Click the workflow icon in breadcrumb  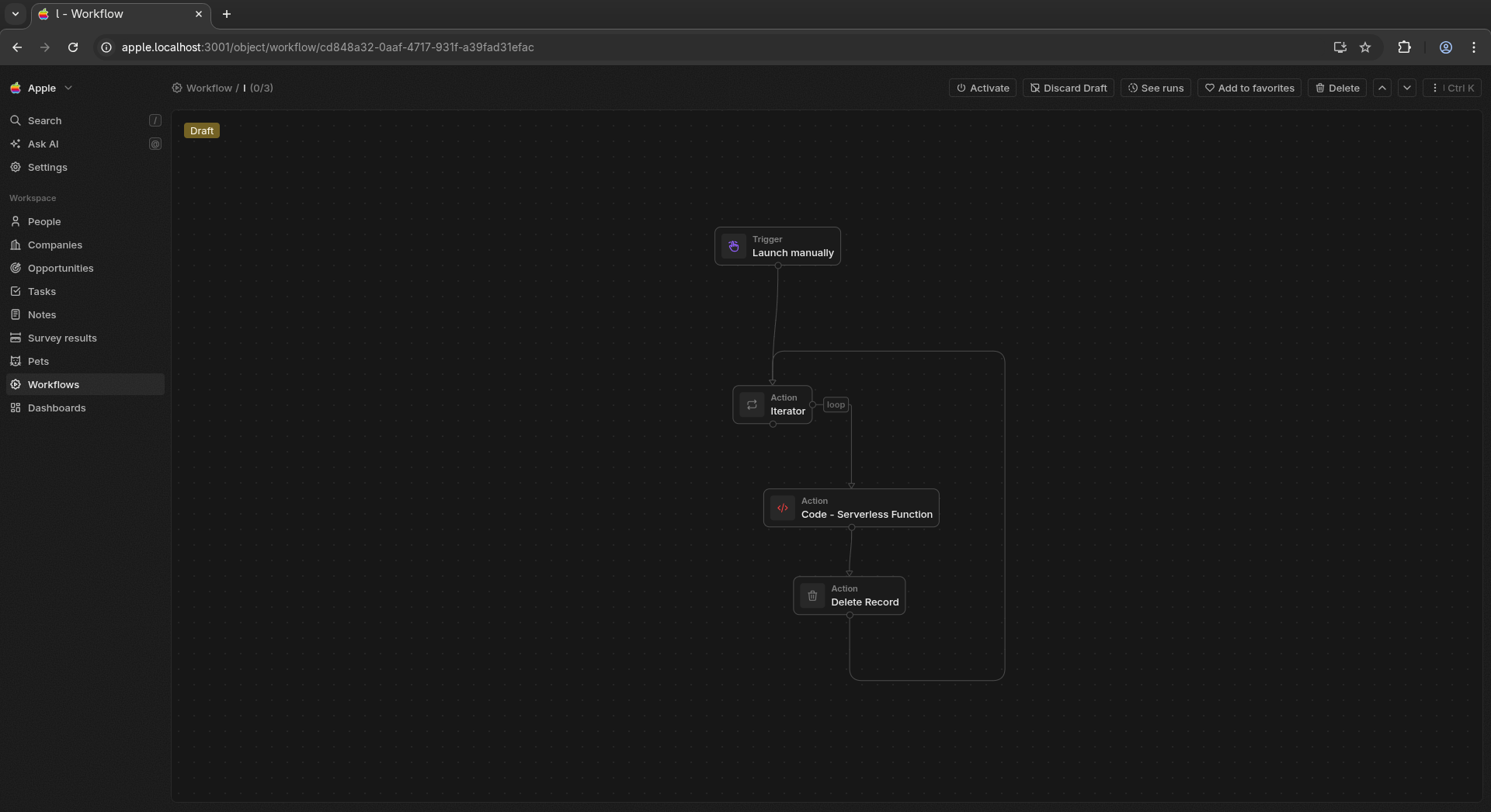click(177, 88)
